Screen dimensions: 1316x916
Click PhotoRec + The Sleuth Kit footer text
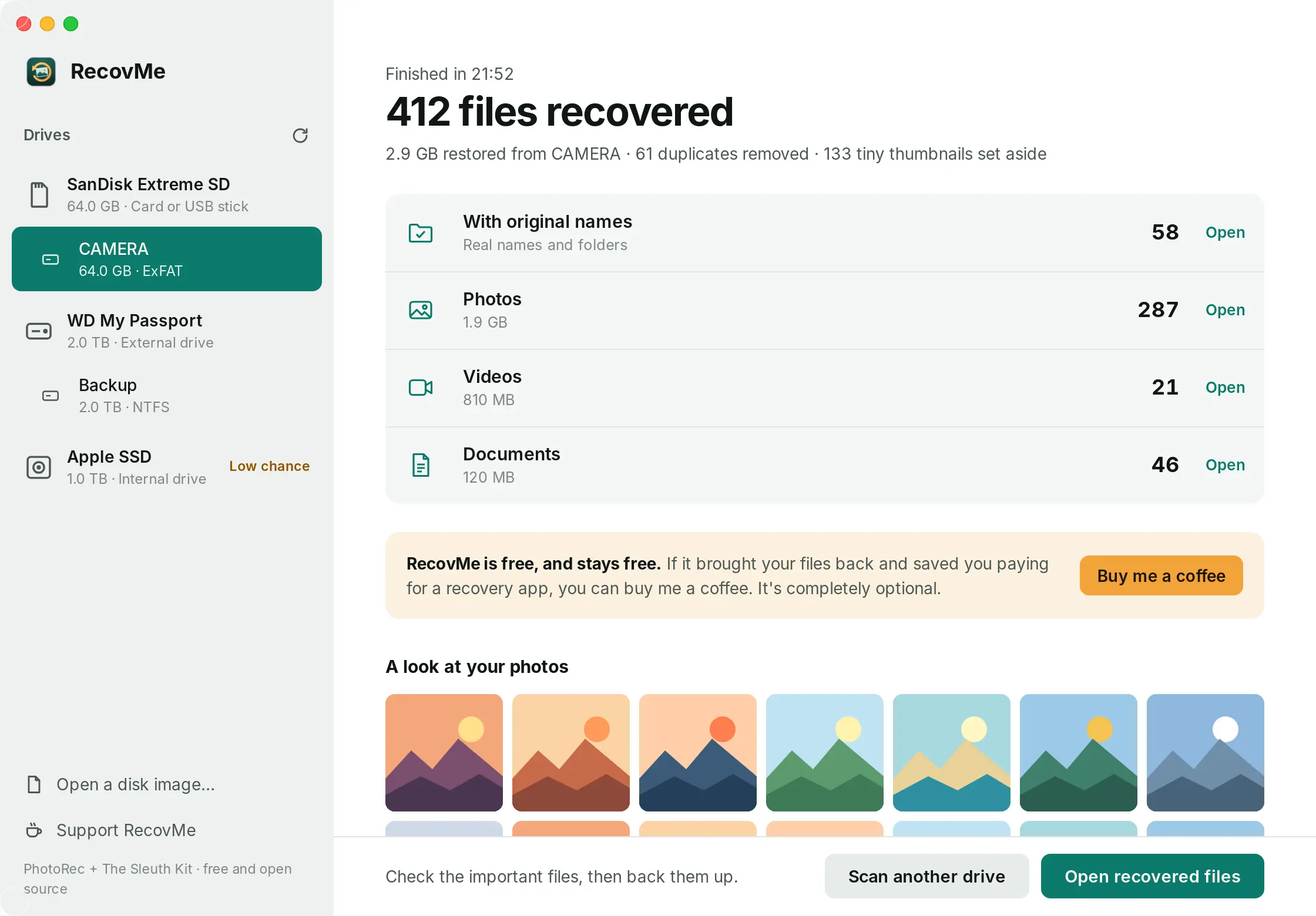[x=157, y=879]
